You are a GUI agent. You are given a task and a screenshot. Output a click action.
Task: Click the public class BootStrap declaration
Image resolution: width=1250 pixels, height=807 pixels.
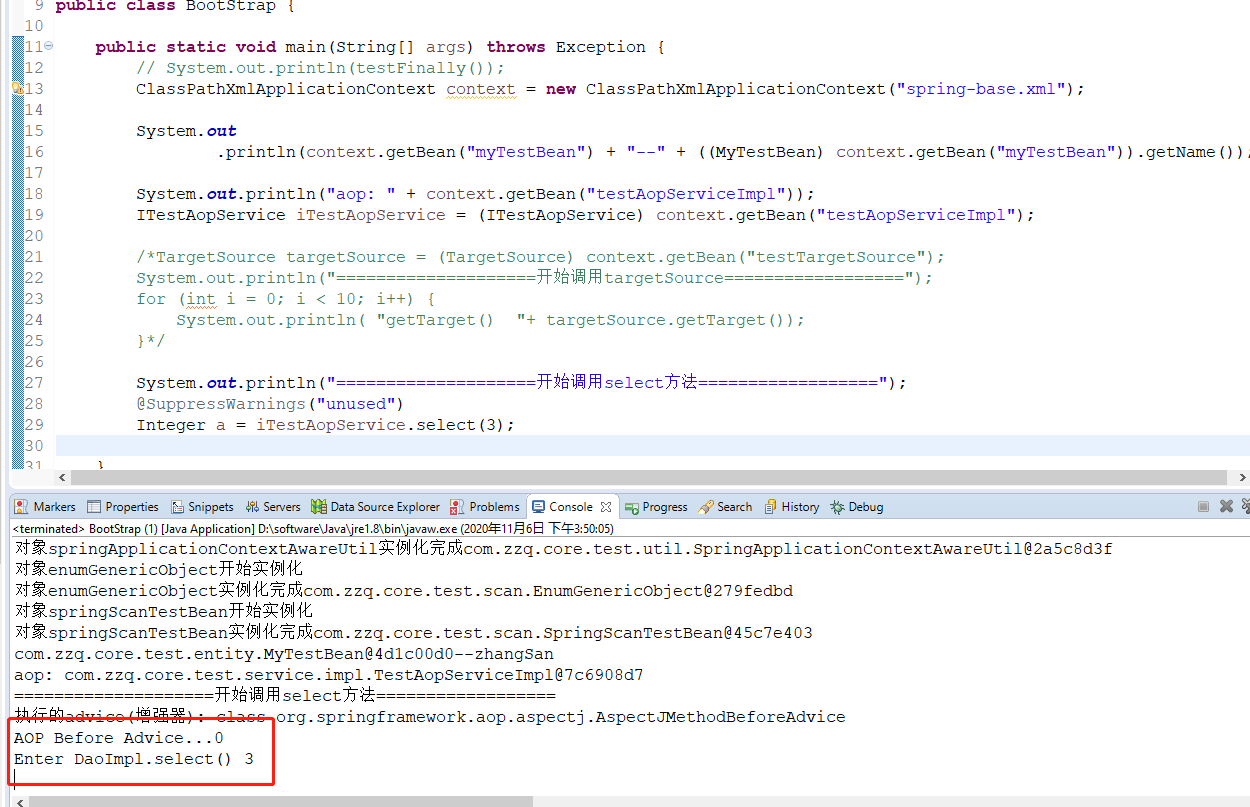pos(175,5)
